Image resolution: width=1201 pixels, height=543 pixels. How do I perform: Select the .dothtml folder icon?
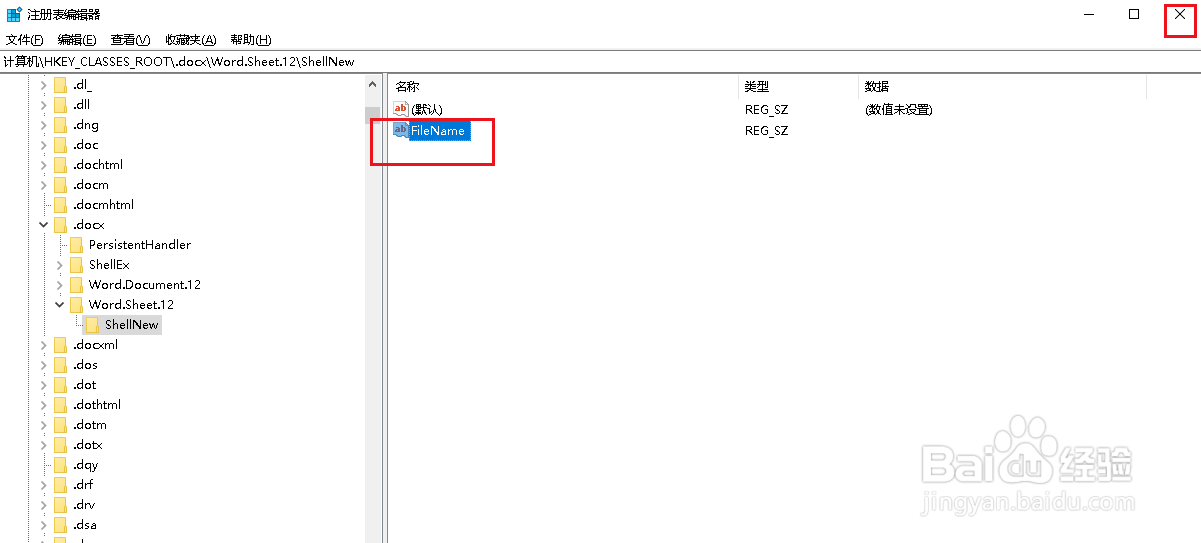(60, 405)
